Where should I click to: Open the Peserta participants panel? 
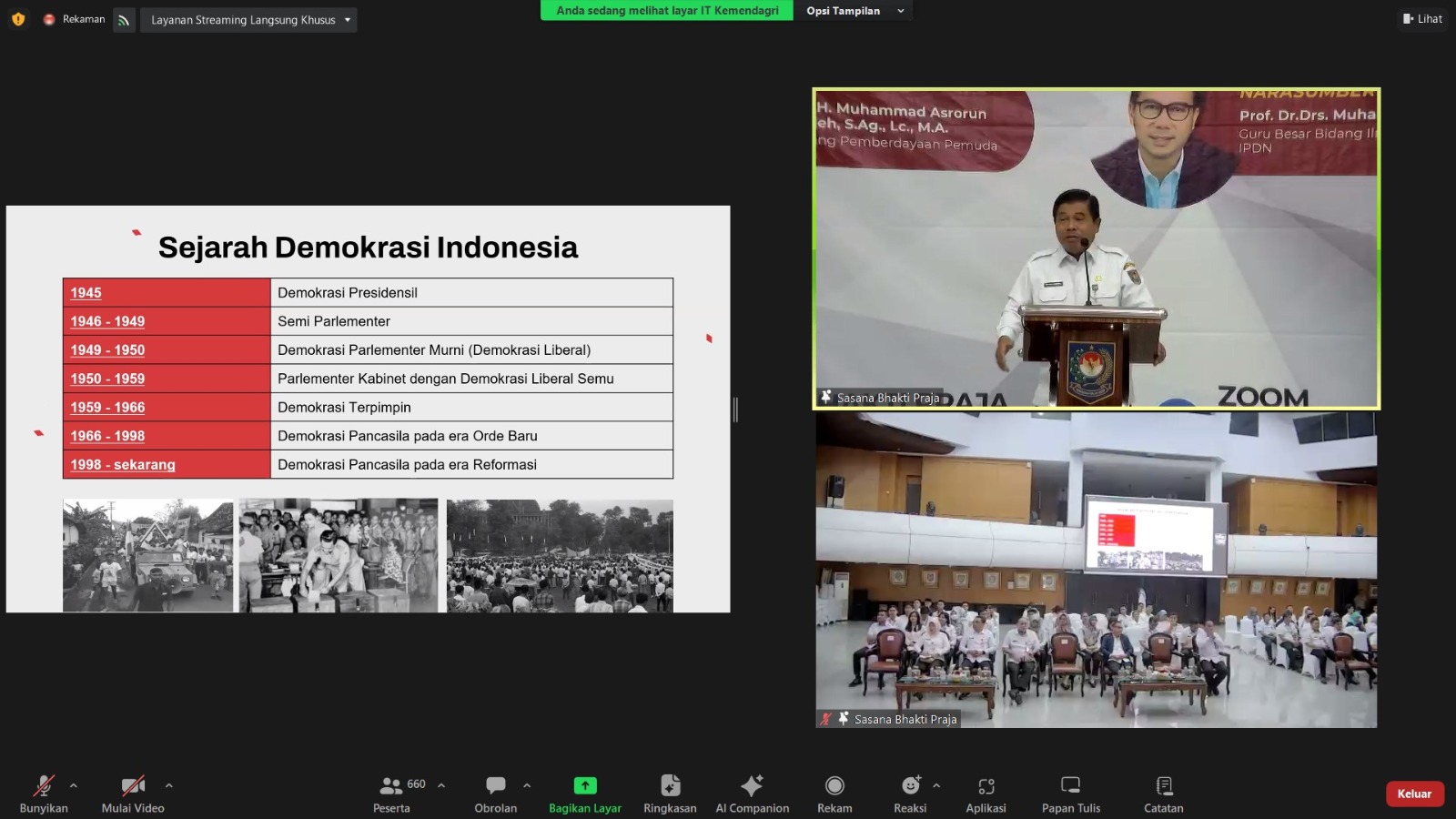392,793
